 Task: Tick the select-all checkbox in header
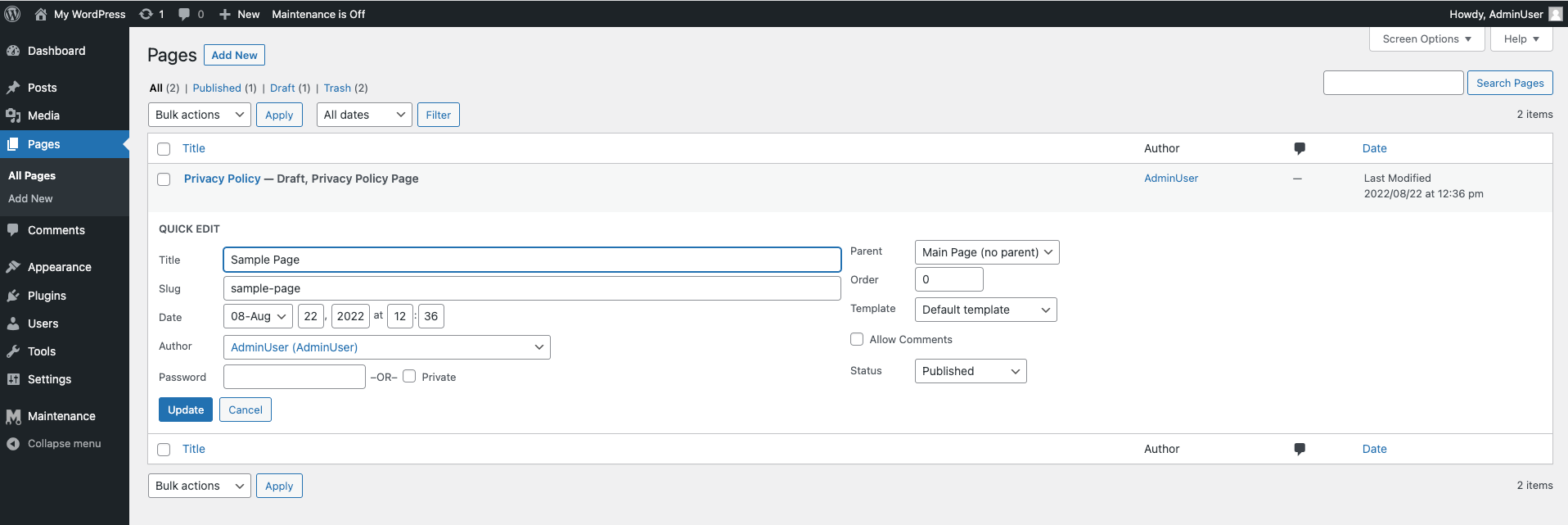click(164, 149)
